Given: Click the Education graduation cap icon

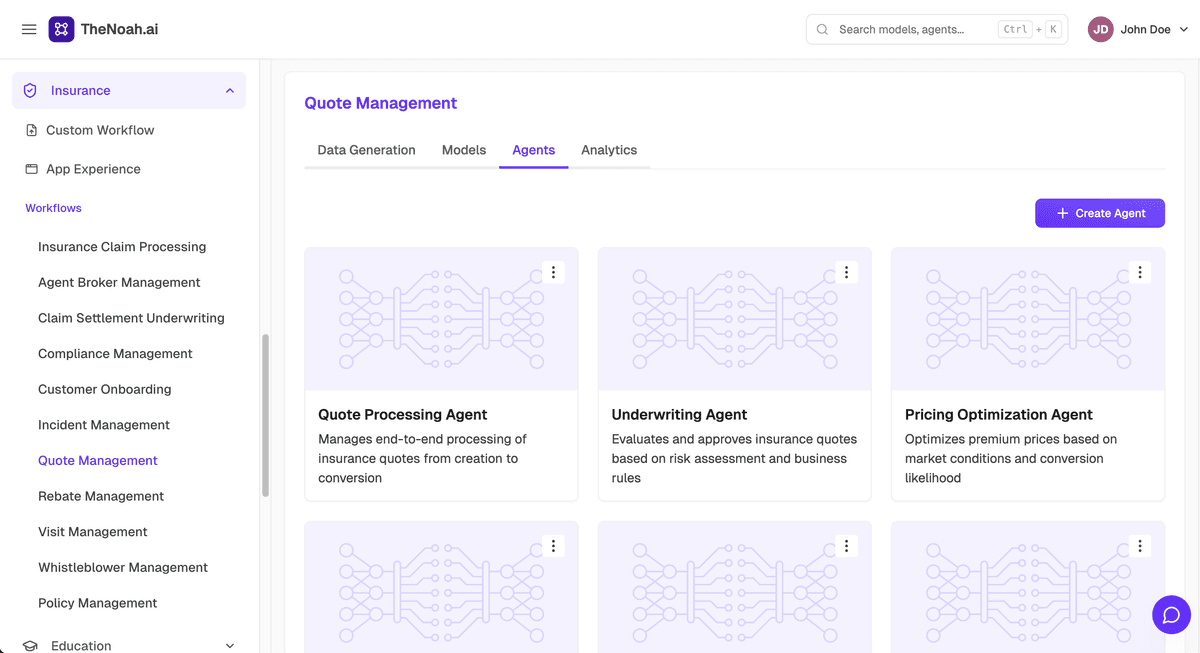Looking at the screenshot, I should point(30,646).
